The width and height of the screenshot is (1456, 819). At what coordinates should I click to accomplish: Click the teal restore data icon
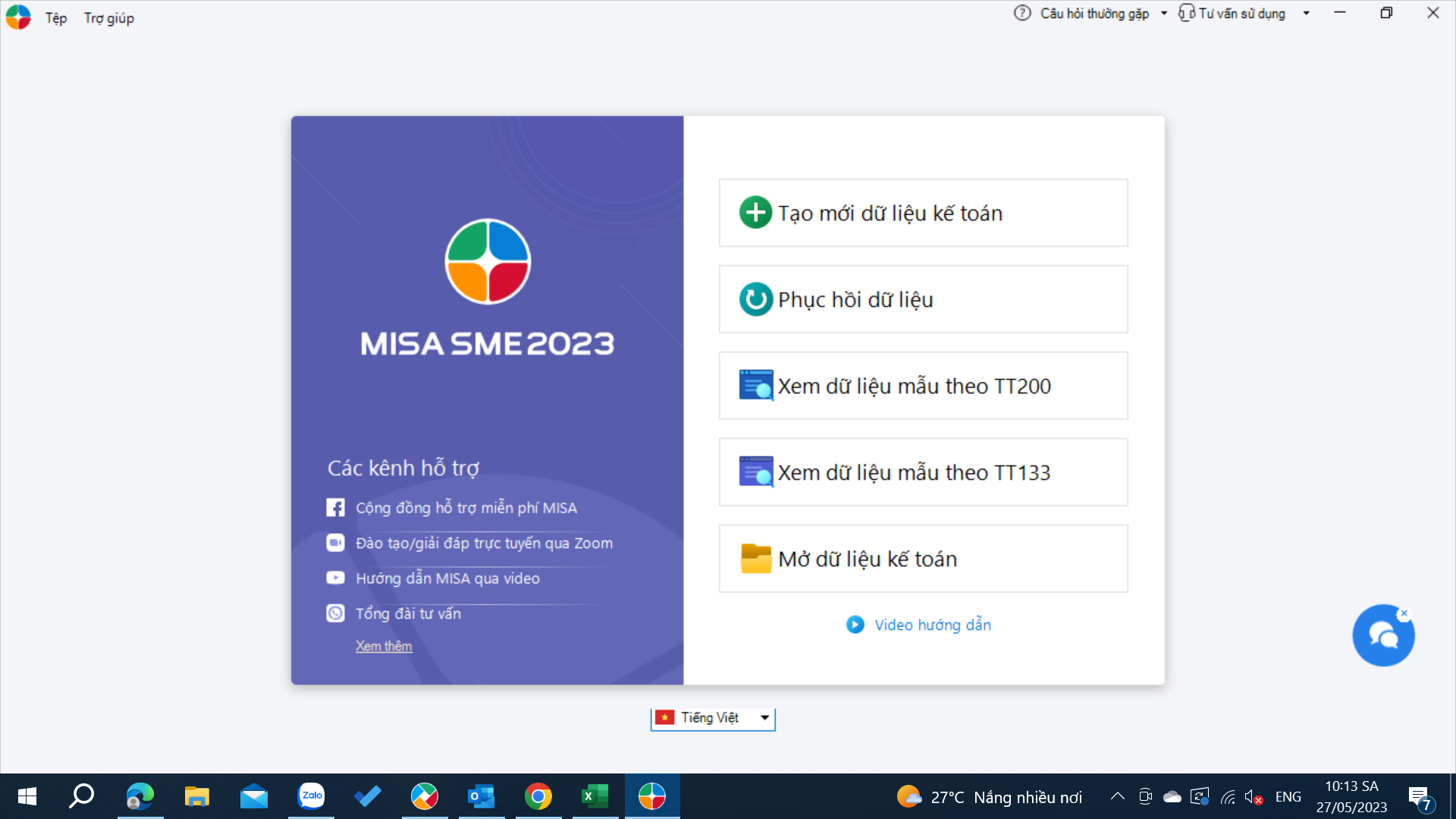coord(755,299)
